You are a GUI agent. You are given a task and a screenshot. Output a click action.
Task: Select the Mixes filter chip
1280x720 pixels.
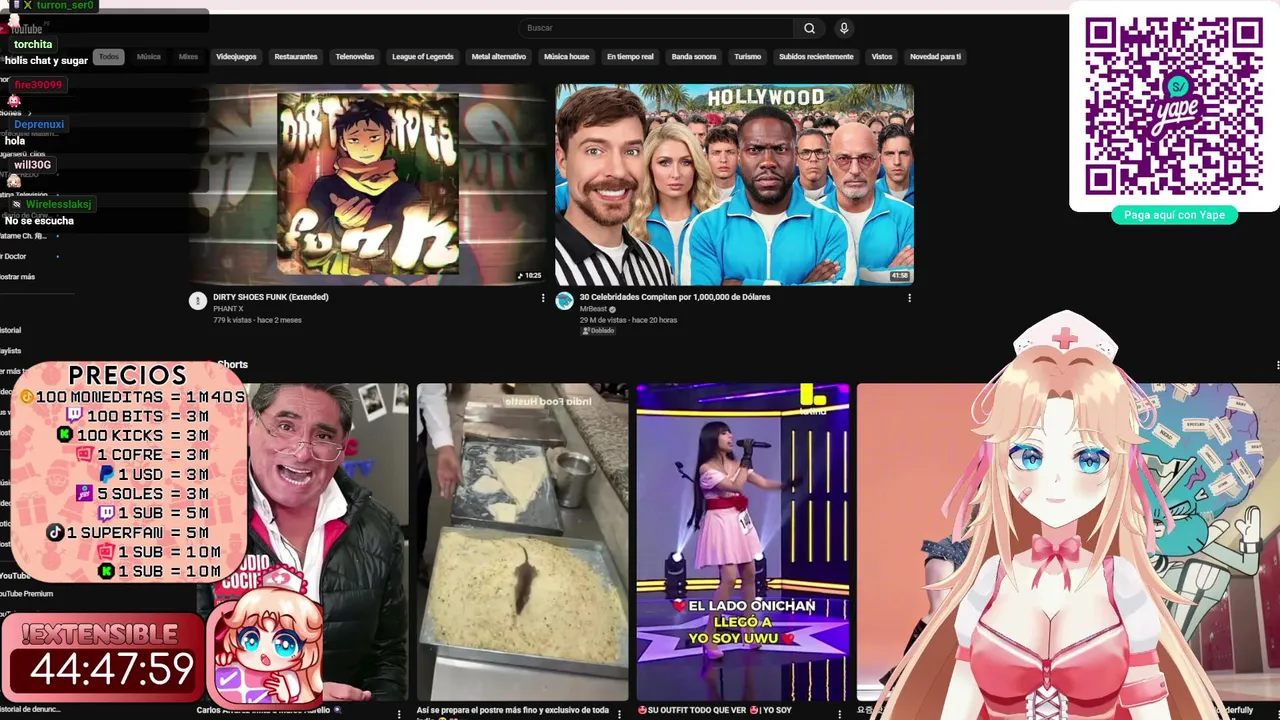click(188, 57)
